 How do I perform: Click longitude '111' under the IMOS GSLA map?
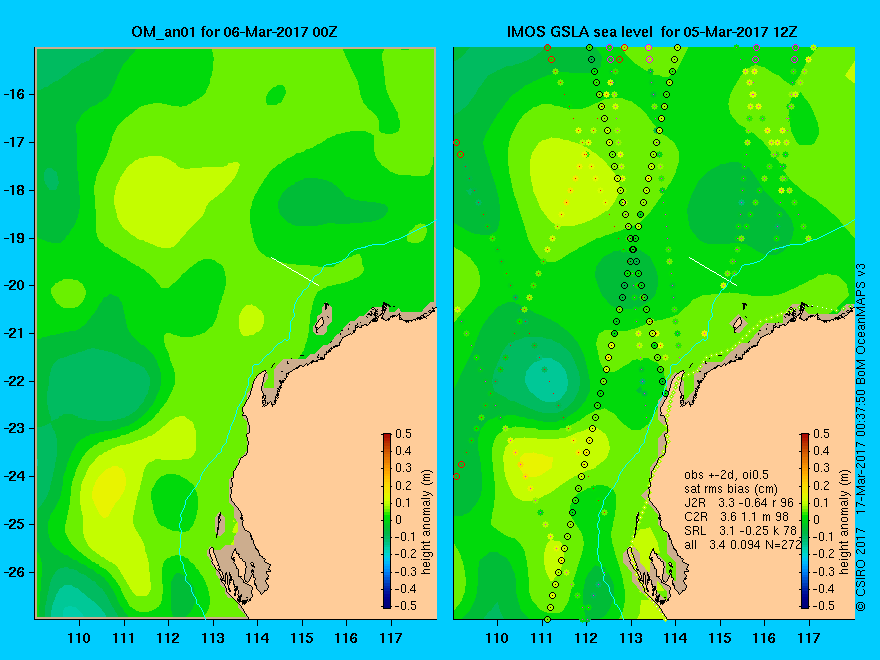pyautogui.click(x=542, y=638)
